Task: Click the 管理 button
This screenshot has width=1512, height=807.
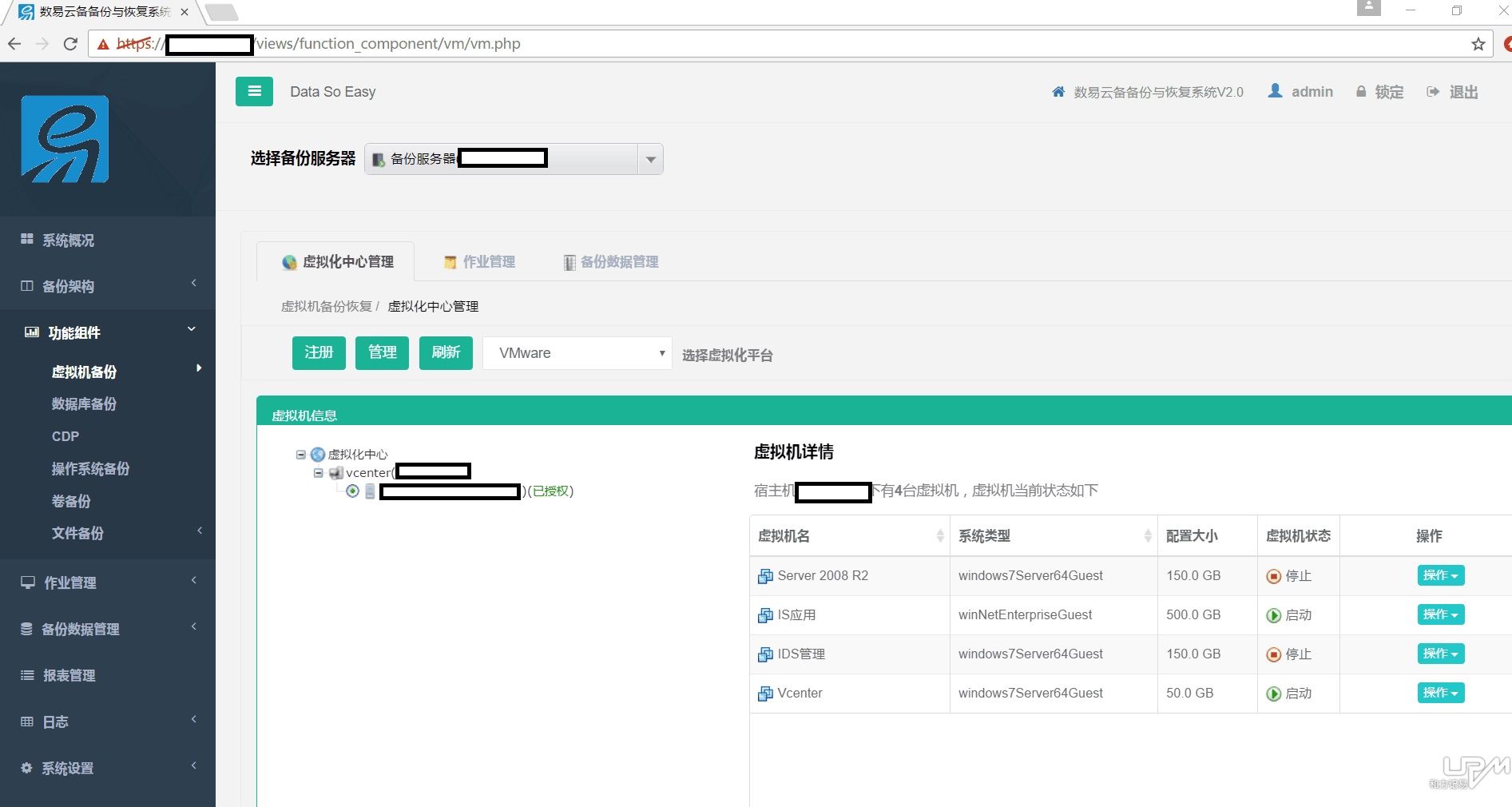Action: 382,352
